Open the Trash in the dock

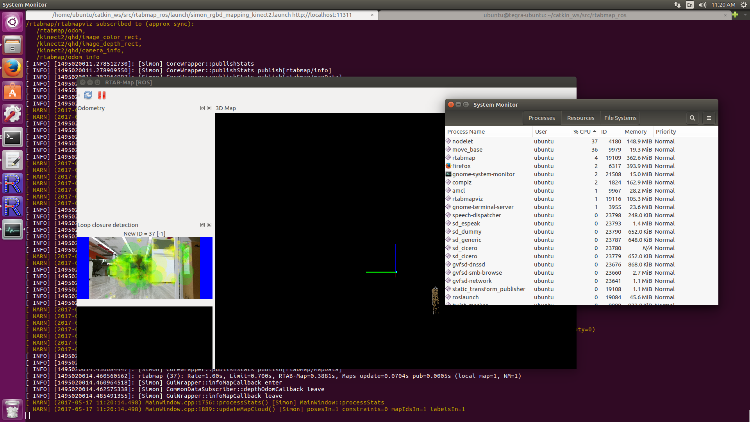13,408
